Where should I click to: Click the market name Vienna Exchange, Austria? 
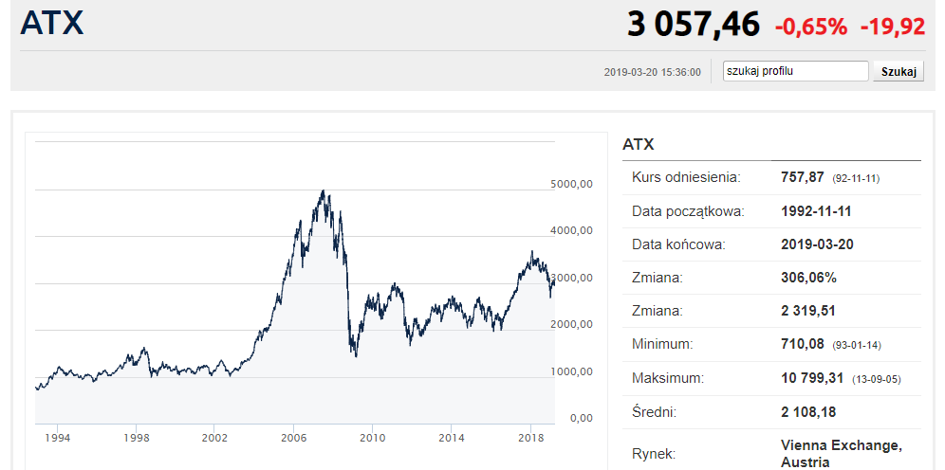841,454
